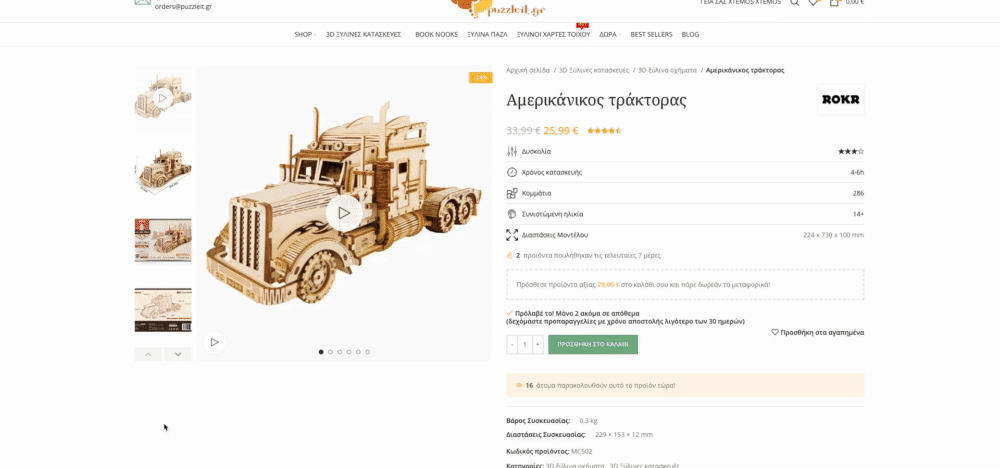Open the BOOK NOOKS menu item
The image size is (1000, 468).
[436, 34]
